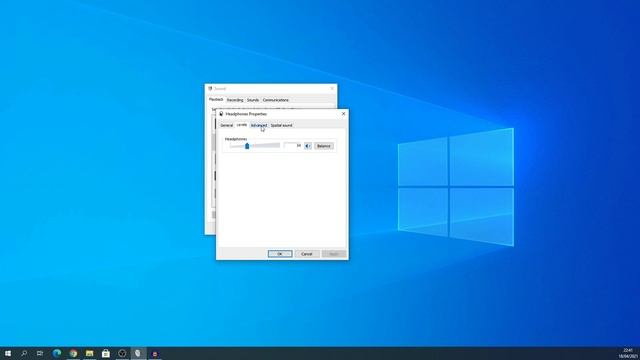The height and width of the screenshot is (360, 640).
Task: Open Playback tab in Sound window
Action: coord(216,100)
